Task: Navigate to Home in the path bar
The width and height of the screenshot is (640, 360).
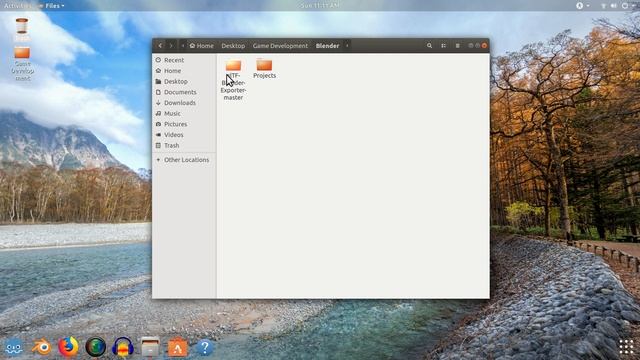Action: (202, 46)
